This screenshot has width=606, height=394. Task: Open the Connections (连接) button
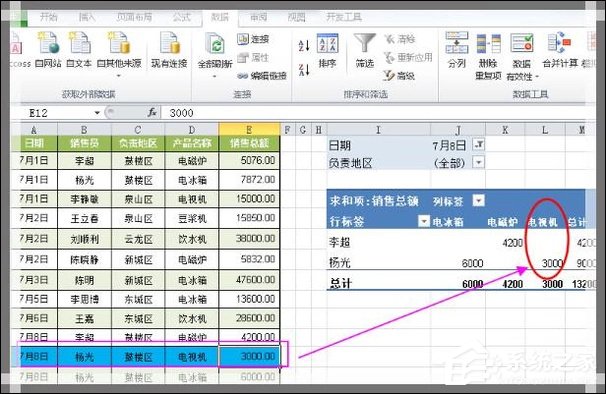[253, 39]
